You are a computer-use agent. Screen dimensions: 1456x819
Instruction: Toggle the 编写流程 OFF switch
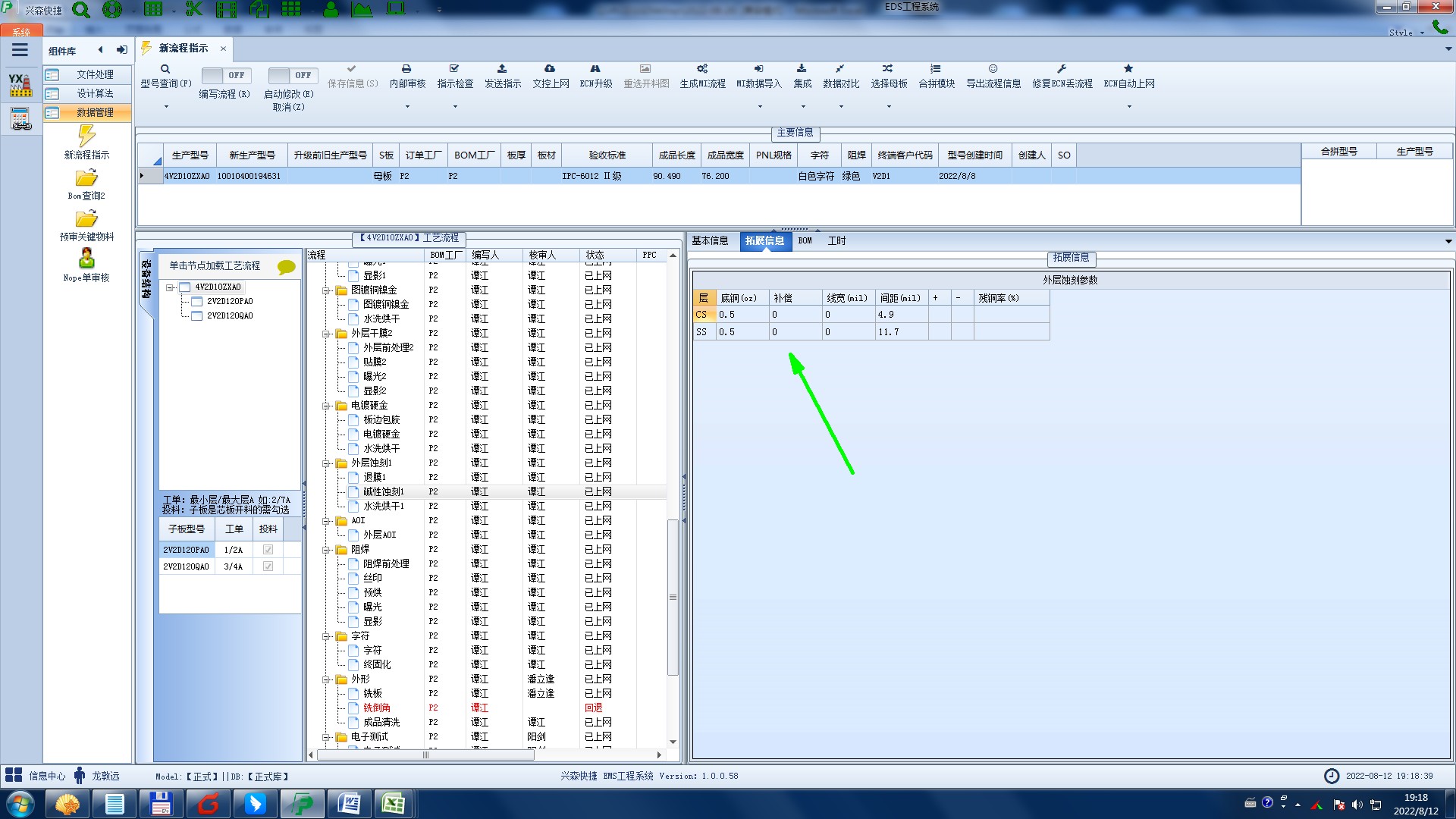click(x=224, y=76)
